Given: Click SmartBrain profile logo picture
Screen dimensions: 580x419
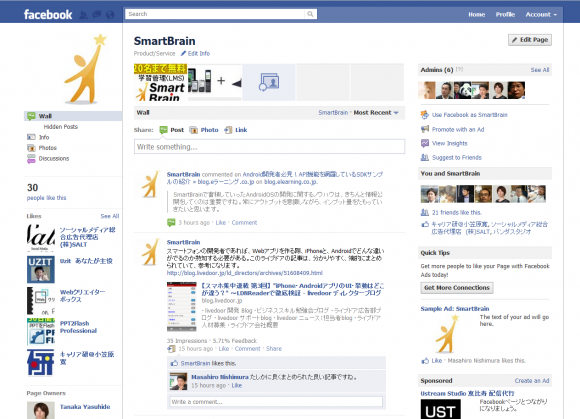Looking at the screenshot, I should pos(85,69).
